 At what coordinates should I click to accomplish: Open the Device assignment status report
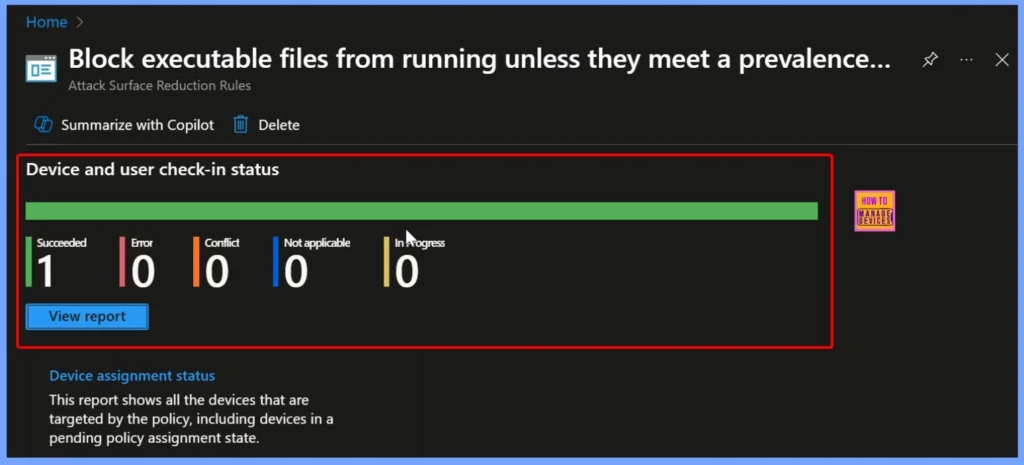pyautogui.click(x=132, y=376)
